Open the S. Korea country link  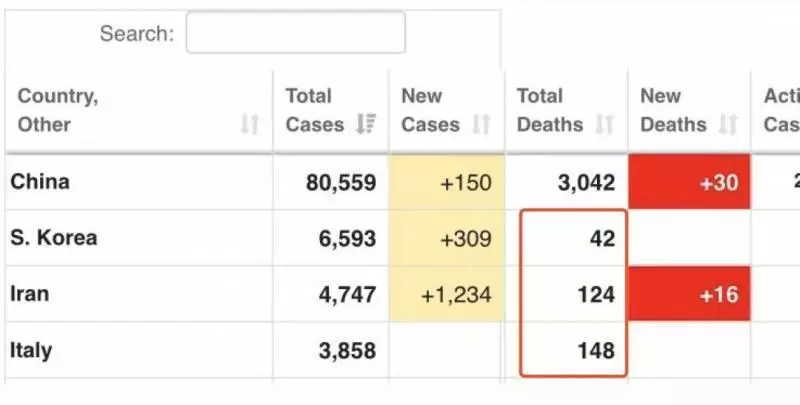click(54, 238)
